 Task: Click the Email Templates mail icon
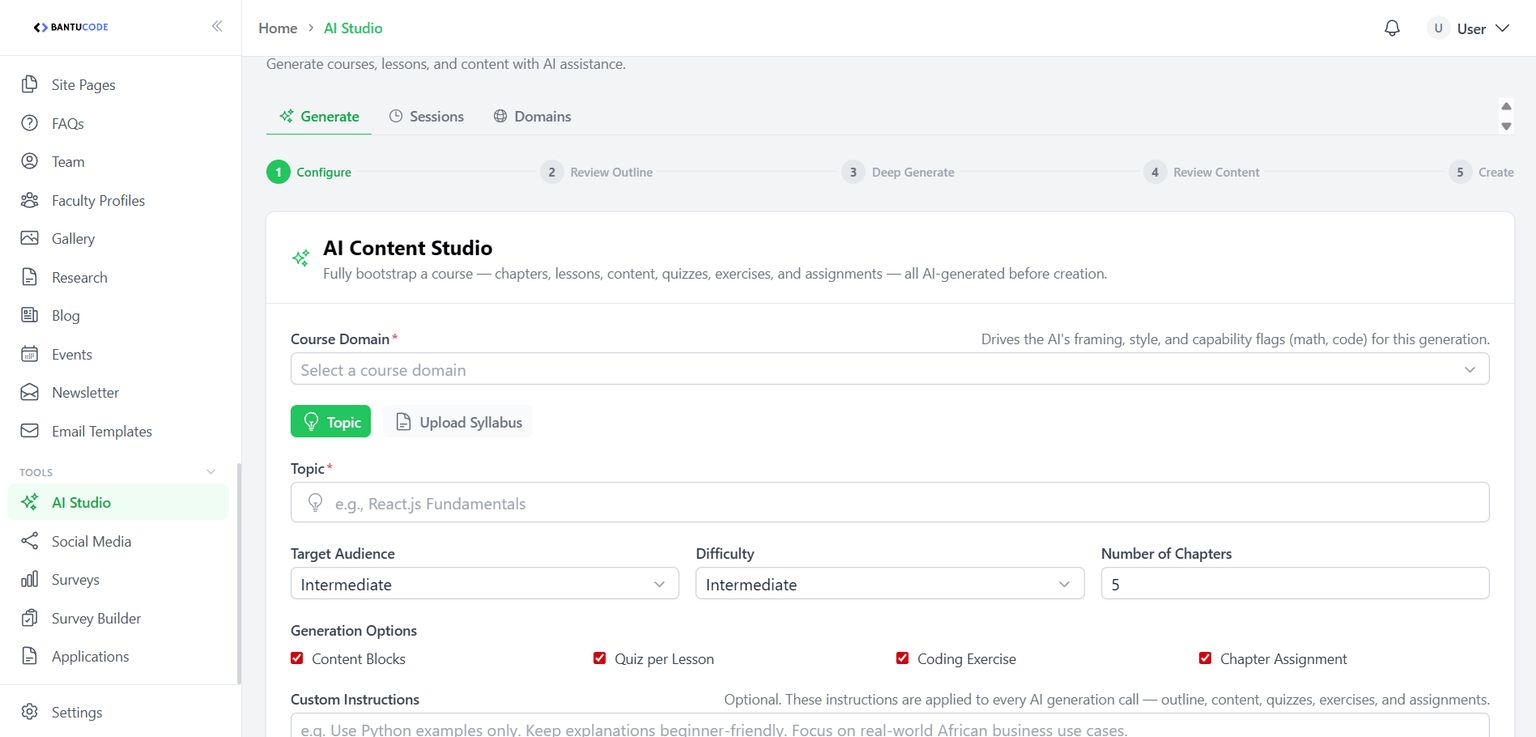point(30,431)
